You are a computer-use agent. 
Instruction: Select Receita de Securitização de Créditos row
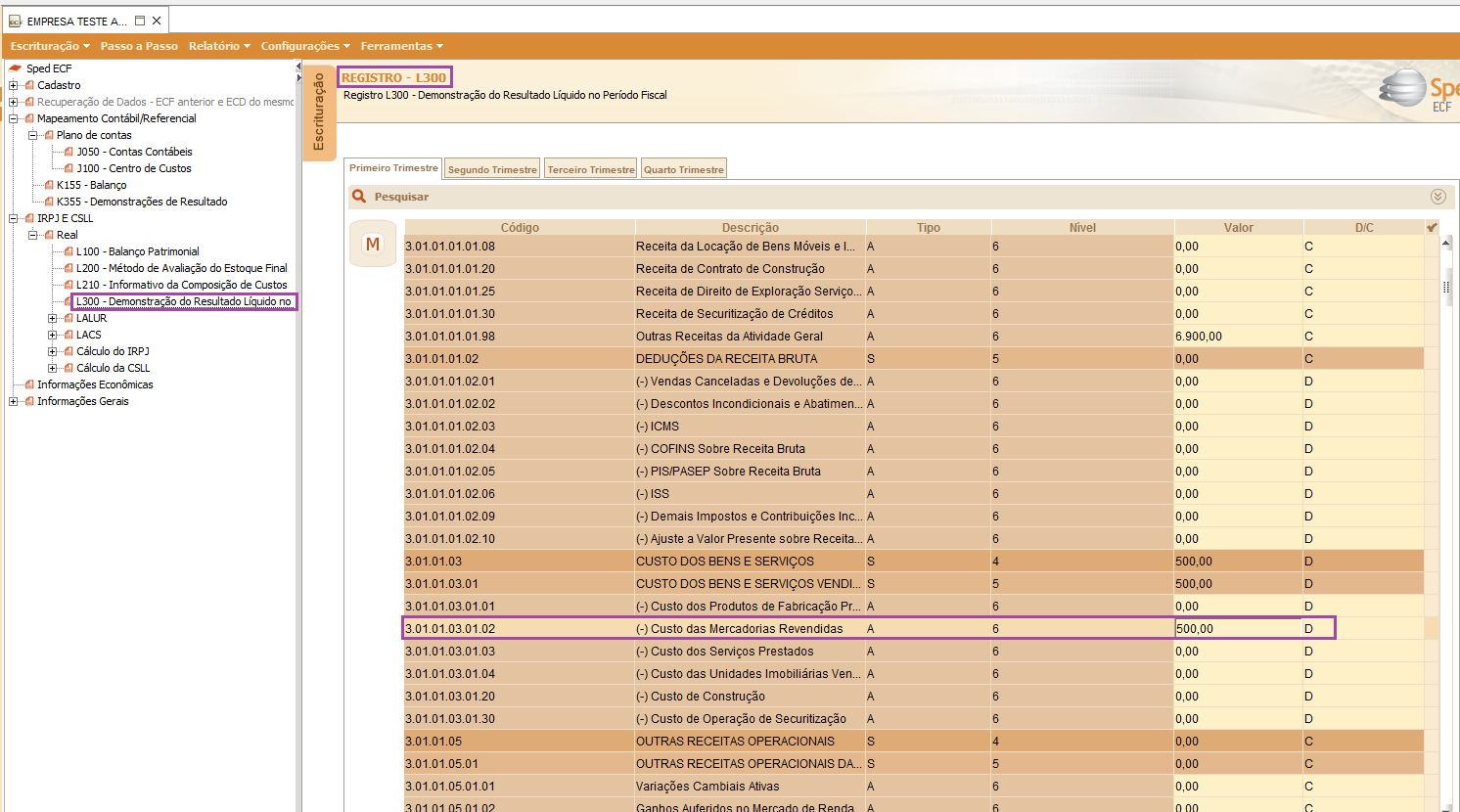click(914, 314)
